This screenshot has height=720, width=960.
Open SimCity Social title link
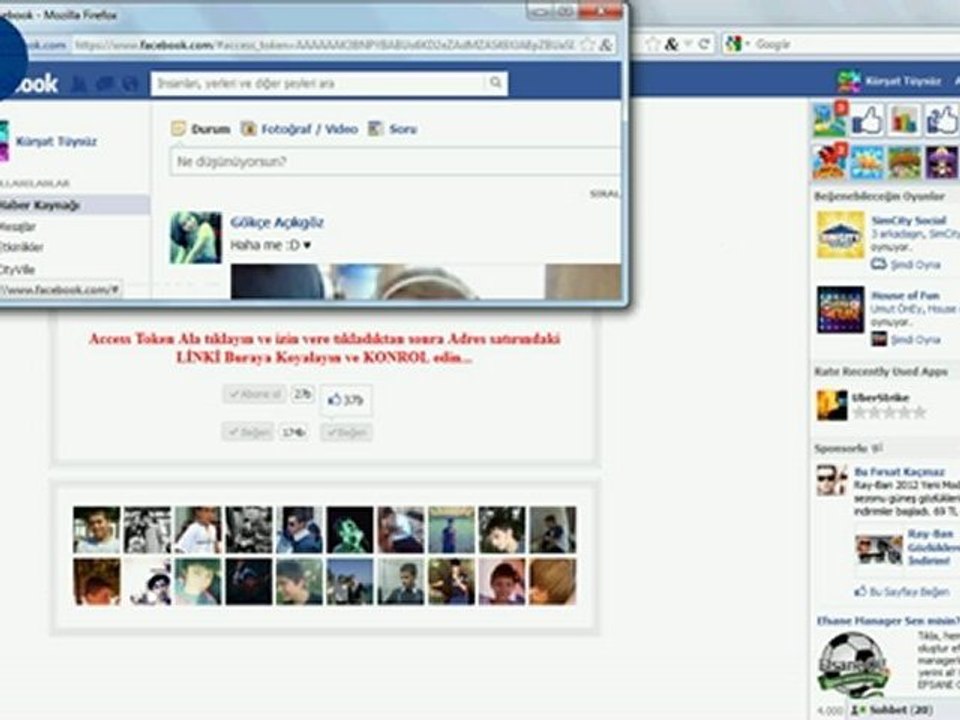click(x=909, y=220)
